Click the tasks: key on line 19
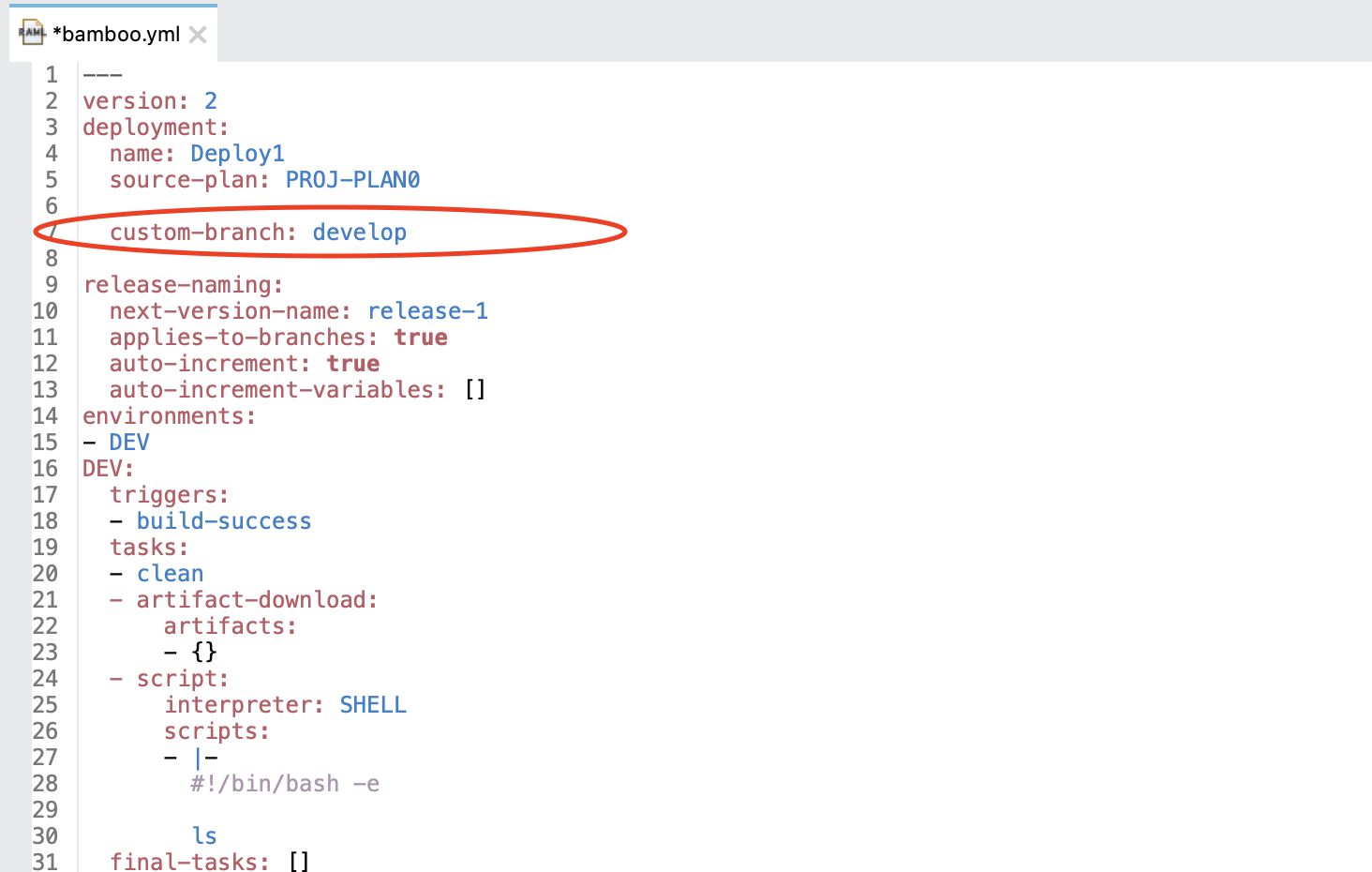 point(149,548)
